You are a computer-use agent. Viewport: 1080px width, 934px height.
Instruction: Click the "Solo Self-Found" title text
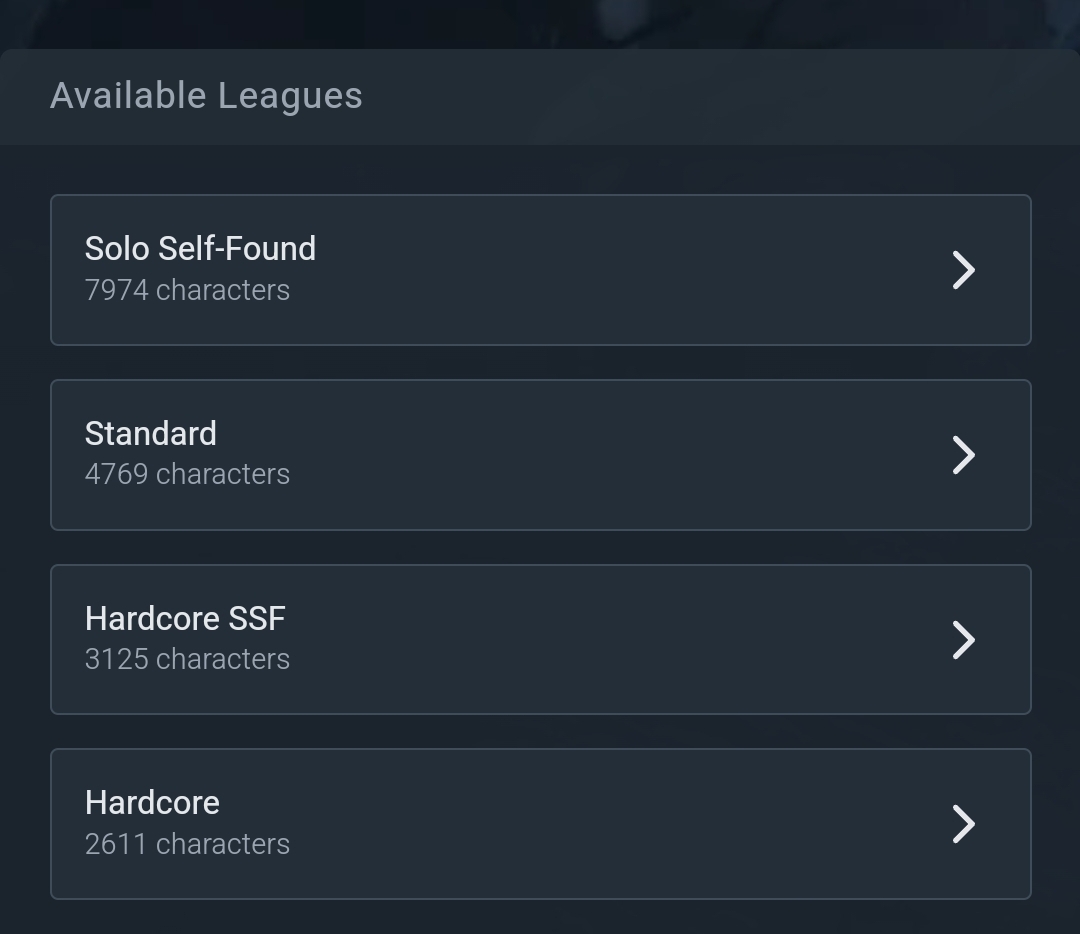coord(200,249)
